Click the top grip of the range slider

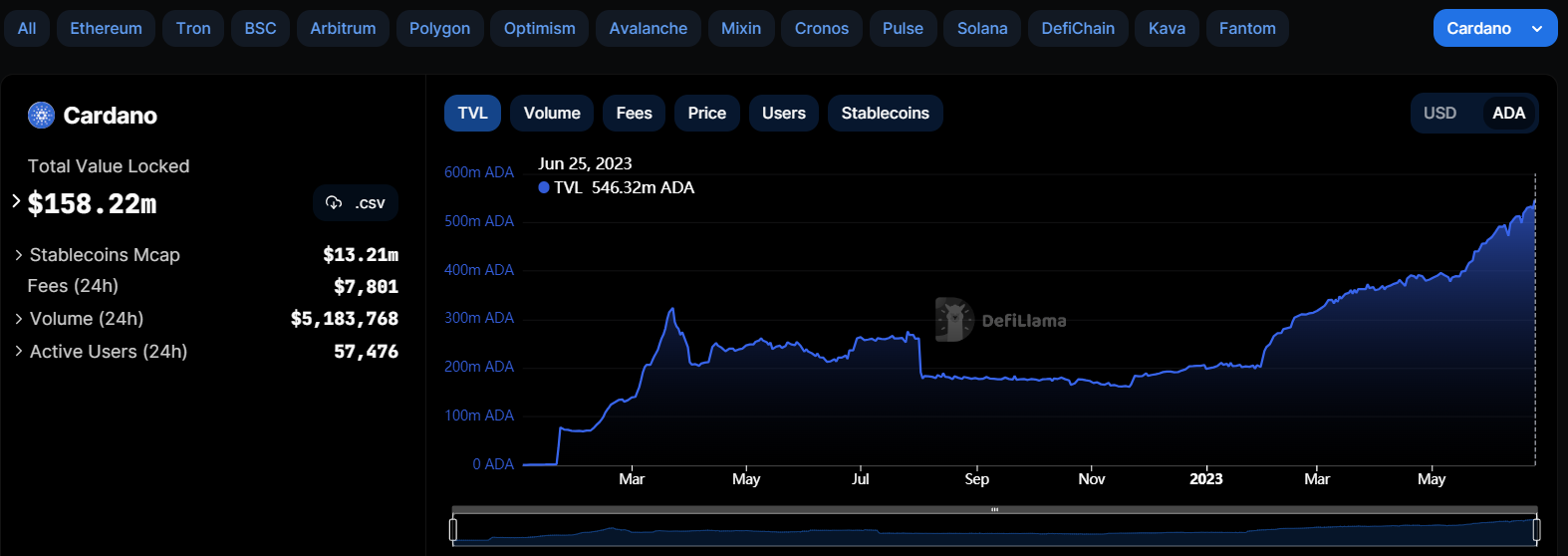[x=994, y=509]
